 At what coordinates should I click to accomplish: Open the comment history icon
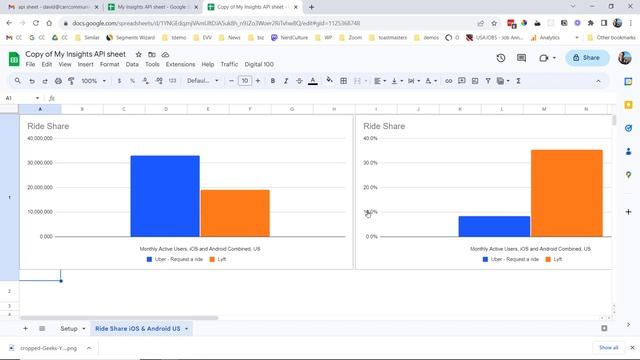[x=521, y=58]
